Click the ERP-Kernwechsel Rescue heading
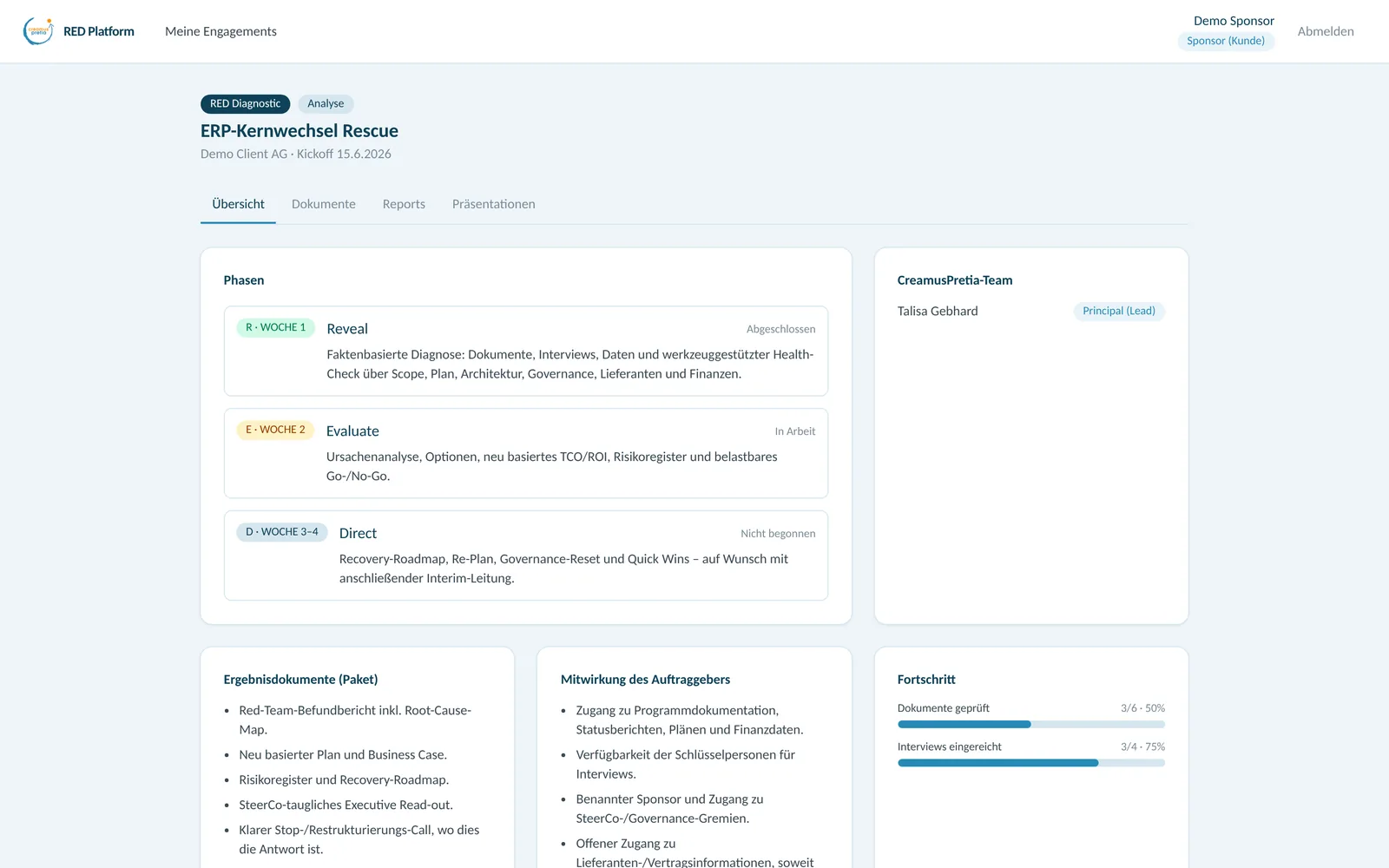This screenshot has width=1389, height=868. pos(300,131)
